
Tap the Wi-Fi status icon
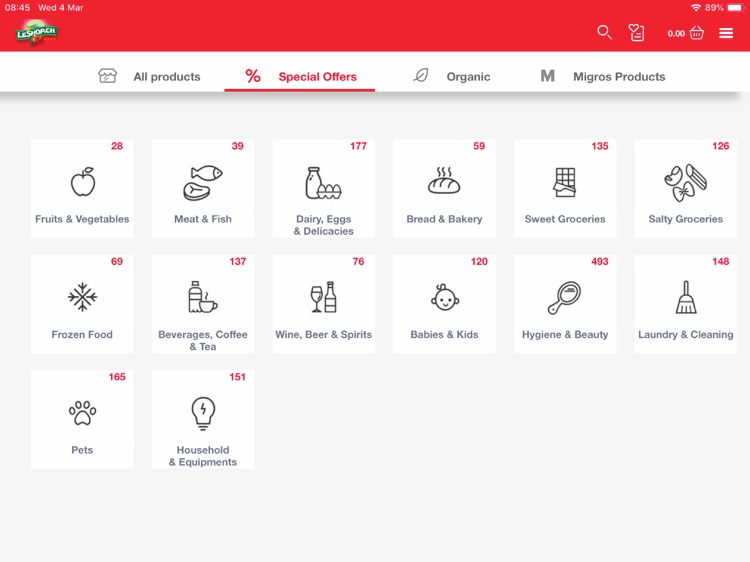pyautogui.click(x=696, y=8)
